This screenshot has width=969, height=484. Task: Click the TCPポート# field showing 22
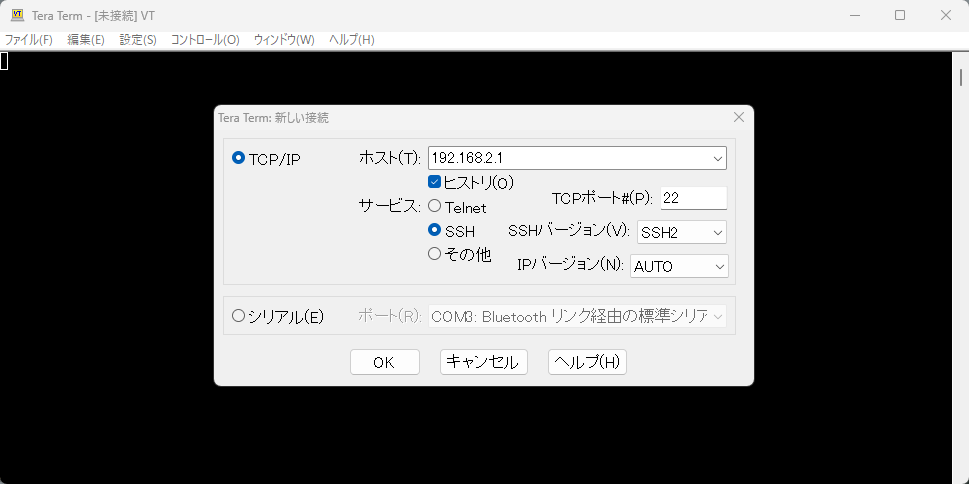[x=693, y=198]
